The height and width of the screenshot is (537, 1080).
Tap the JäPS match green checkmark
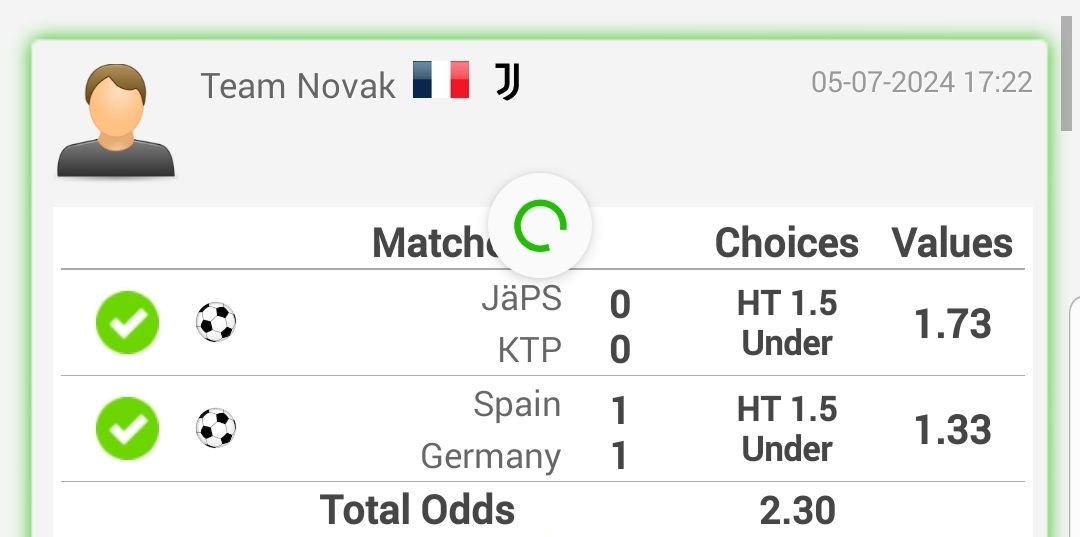pyautogui.click(x=127, y=322)
